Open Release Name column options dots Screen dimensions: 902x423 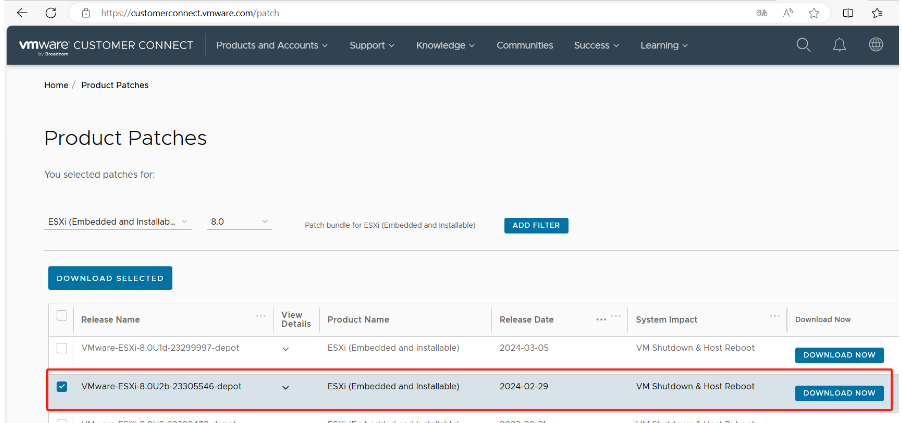[x=261, y=315]
